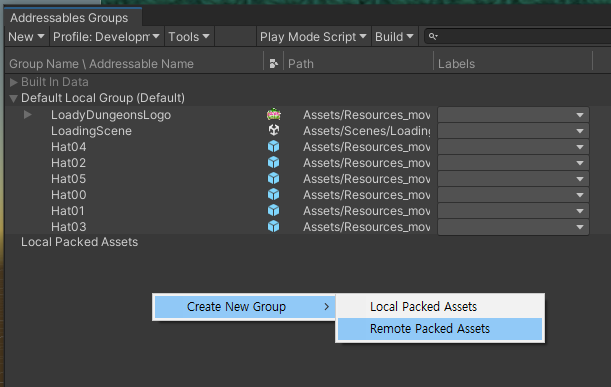Click the Unity scene icon for LoadingScene

coord(274,130)
